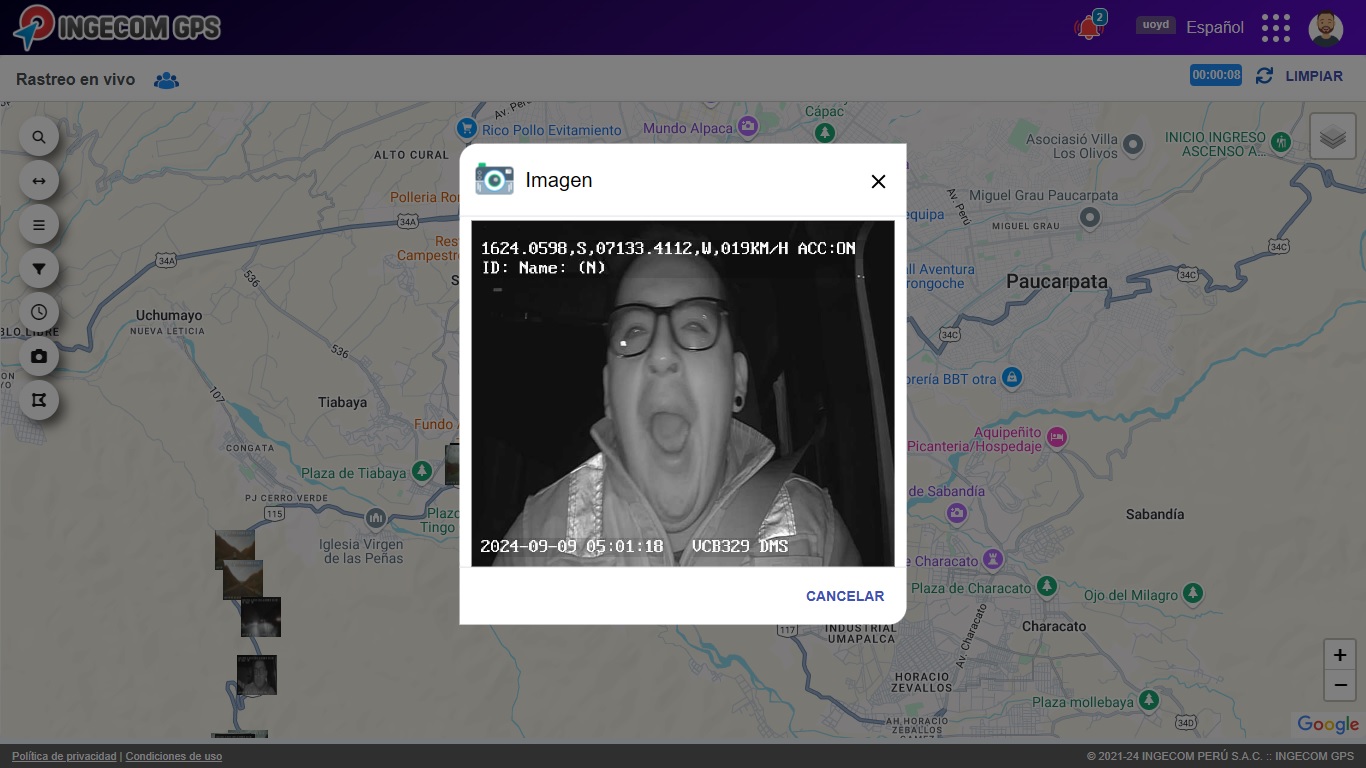Open the Política de privacidad link
This screenshot has width=1366, height=768.
click(x=64, y=756)
